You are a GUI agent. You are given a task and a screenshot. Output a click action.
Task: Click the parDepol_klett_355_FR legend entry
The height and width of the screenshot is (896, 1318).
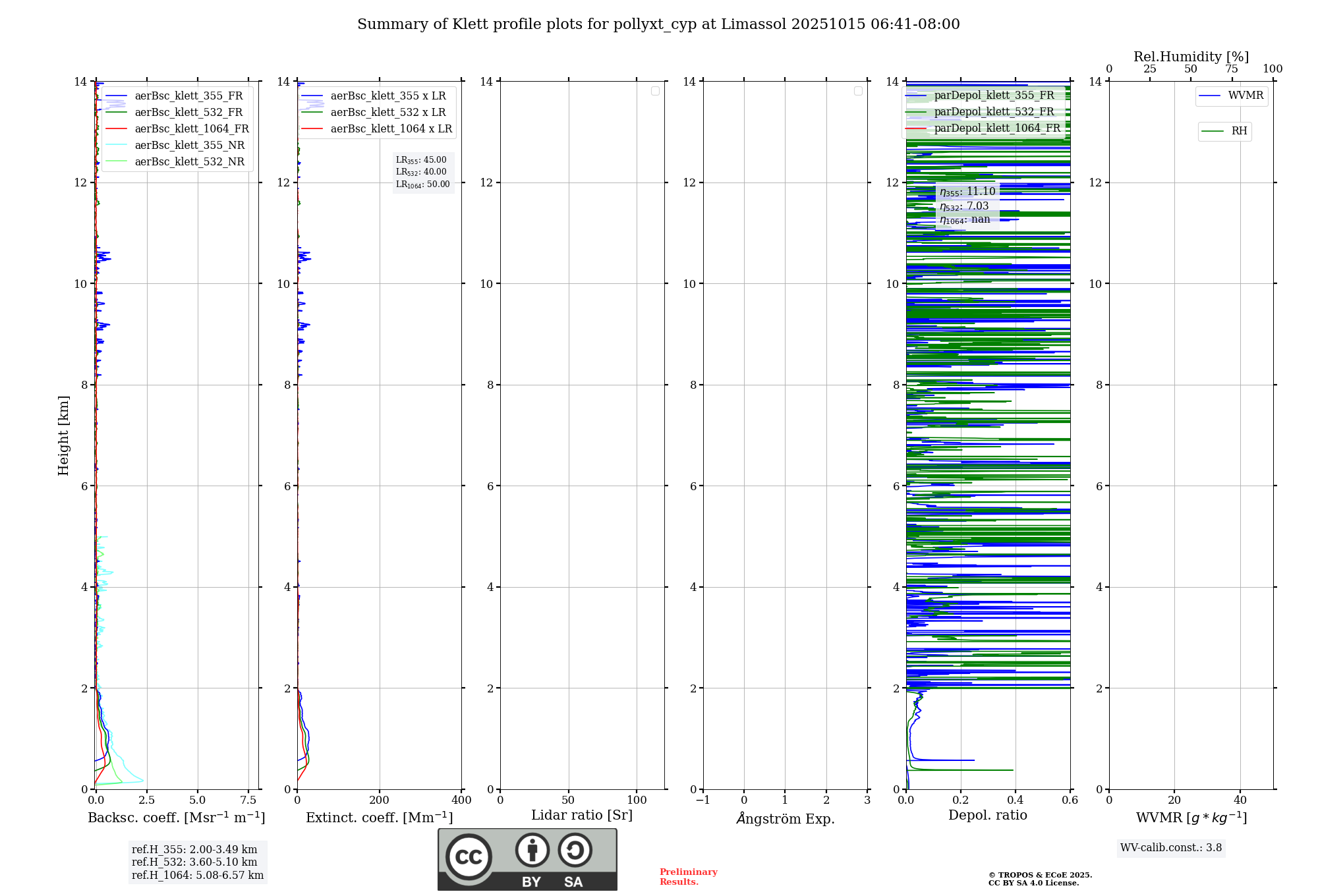(994, 96)
